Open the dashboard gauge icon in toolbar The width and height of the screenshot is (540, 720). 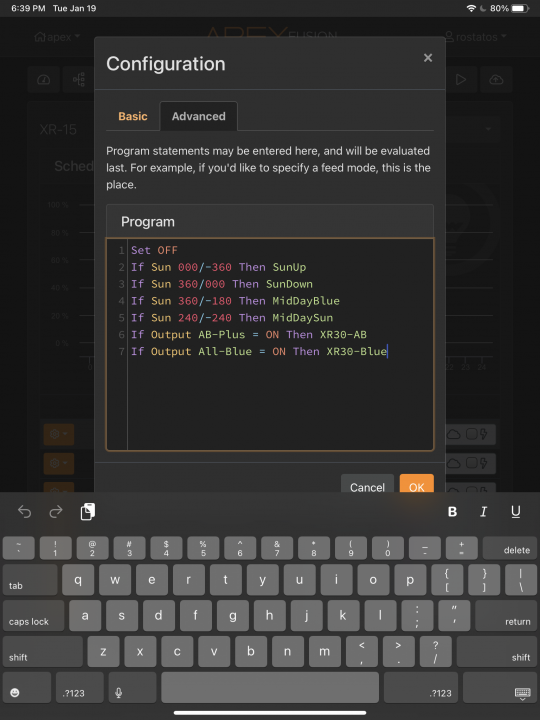[44, 80]
